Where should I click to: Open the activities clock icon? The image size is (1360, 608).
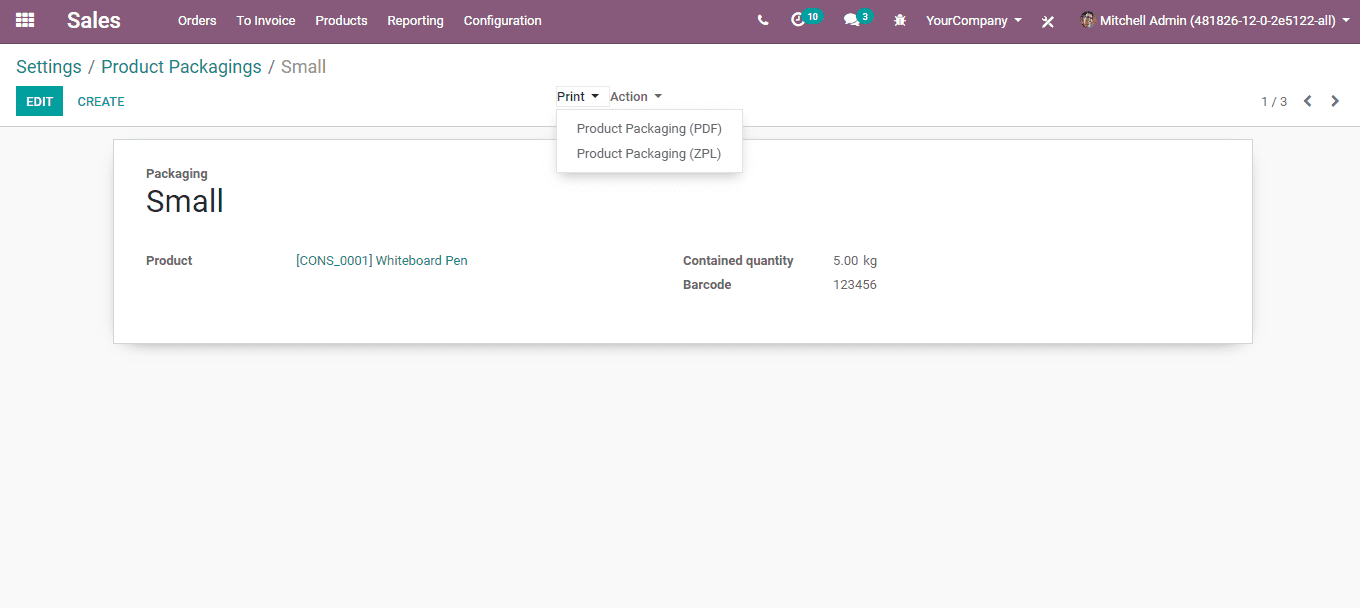tap(798, 20)
